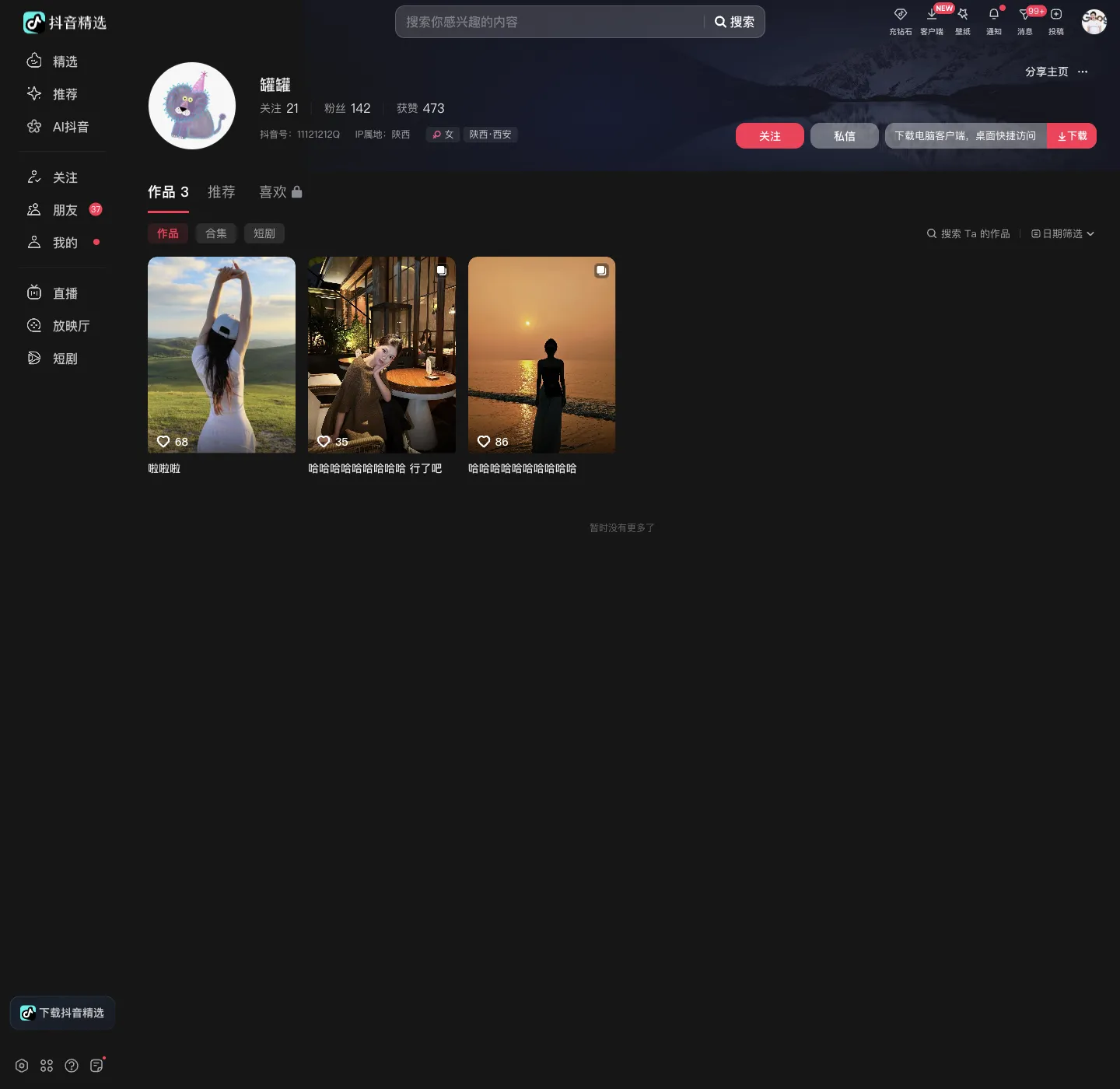
Task: Click the profile avatar of 罐罐
Action: (192, 106)
